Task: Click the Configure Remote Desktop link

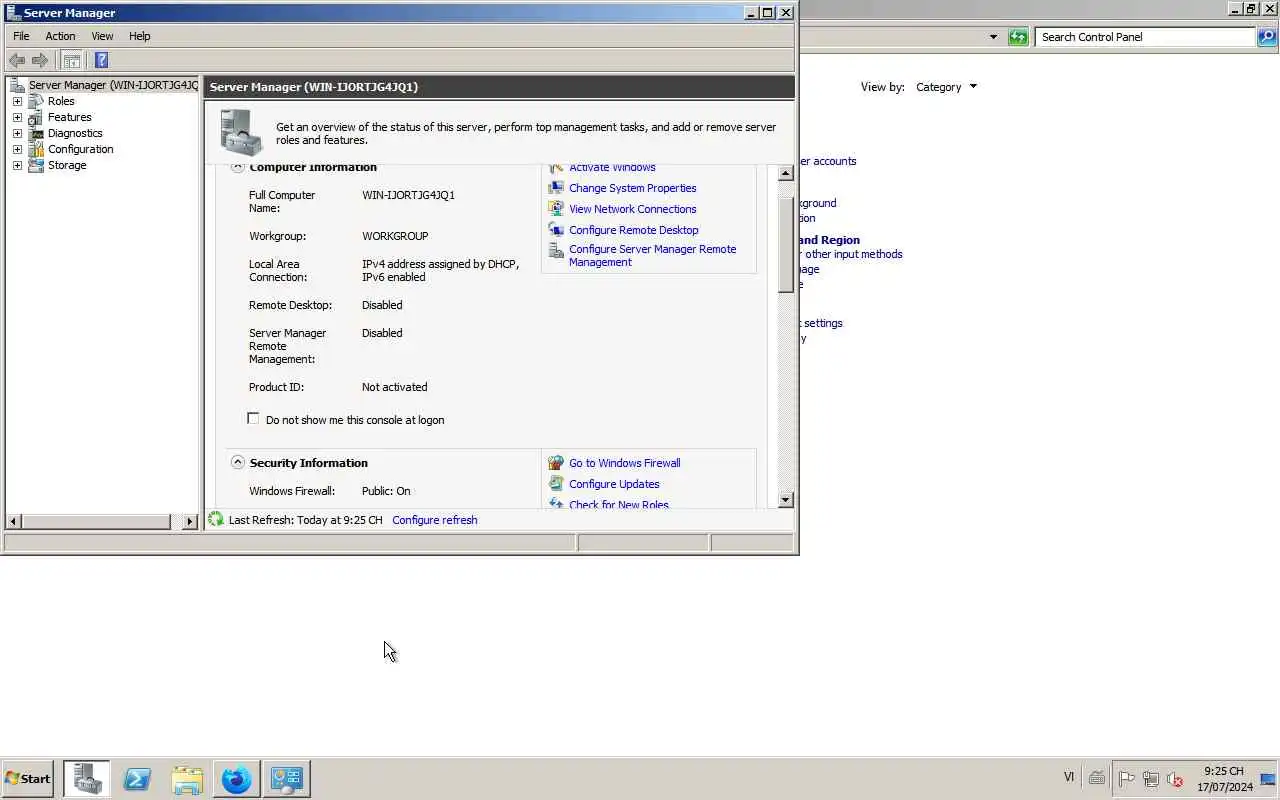Action: 634,230
